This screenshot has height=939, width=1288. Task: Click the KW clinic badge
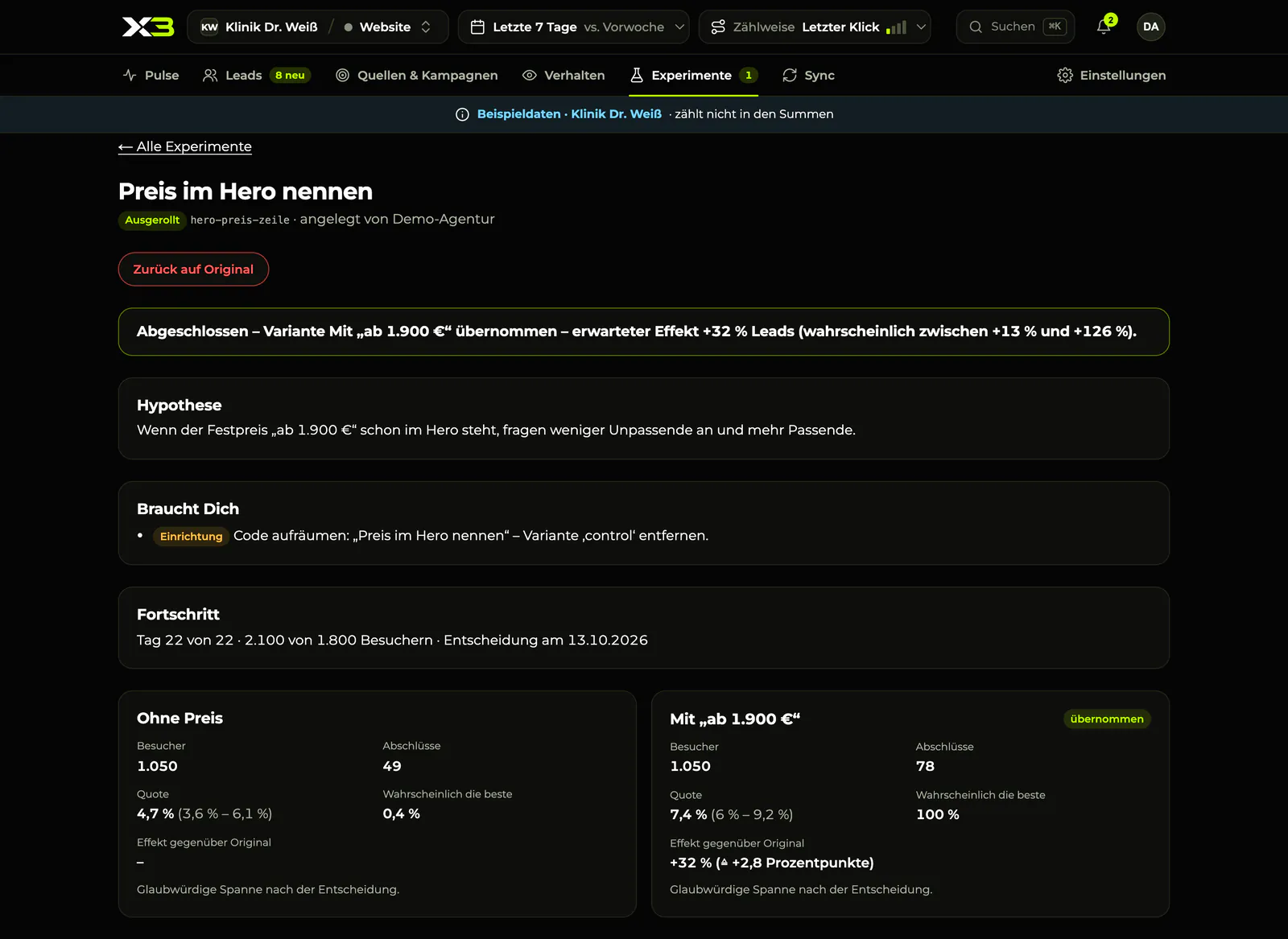point(209,27)
